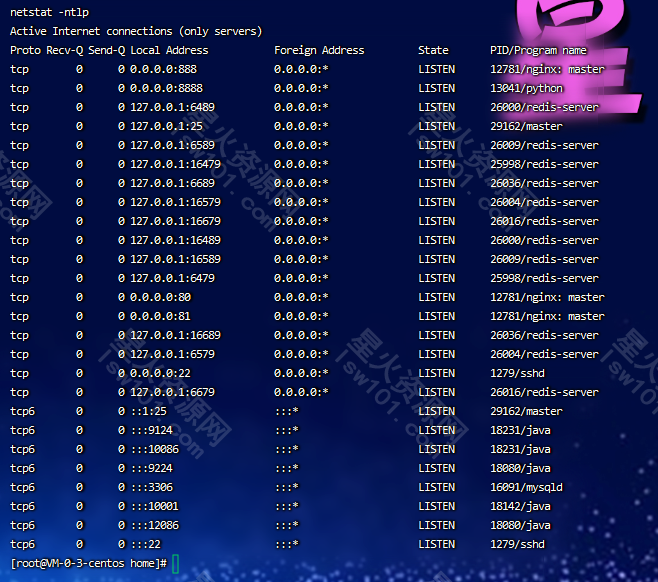Image resolution: width=658 pixels, height=582 pixels.
Task: Click the 0.0.0.0:22 local address
Action: pyautogui.click(x=160, y=373)
